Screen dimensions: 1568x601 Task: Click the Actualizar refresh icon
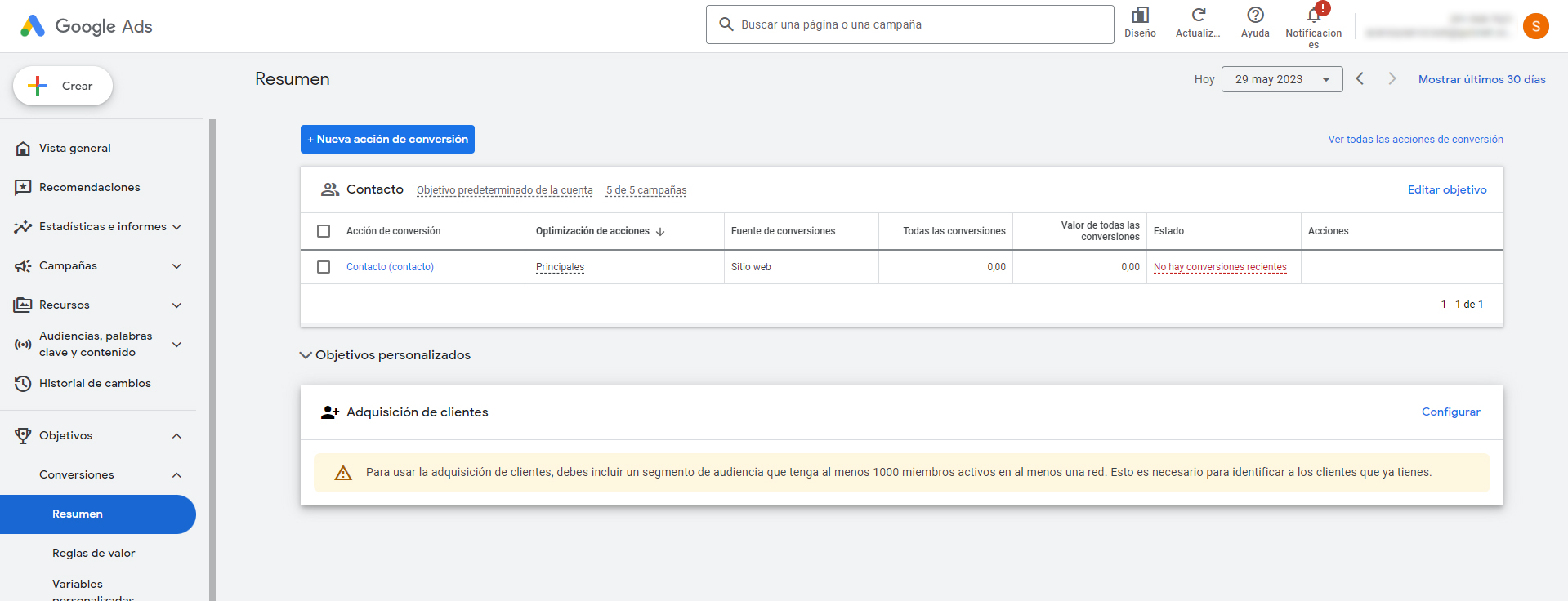[x=1198, y=15]
